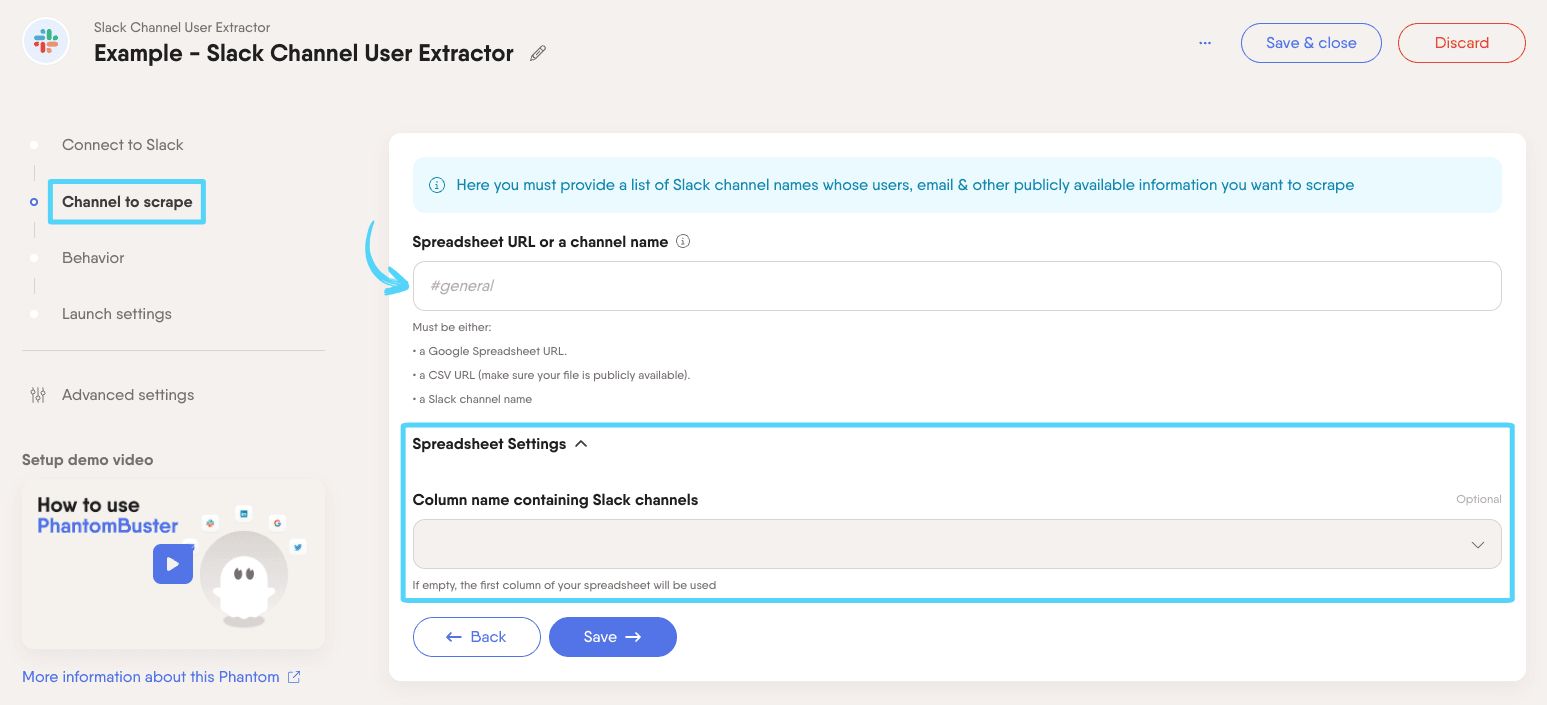Click the Back button
This screenshot has height=705, width=1547.
477,637
